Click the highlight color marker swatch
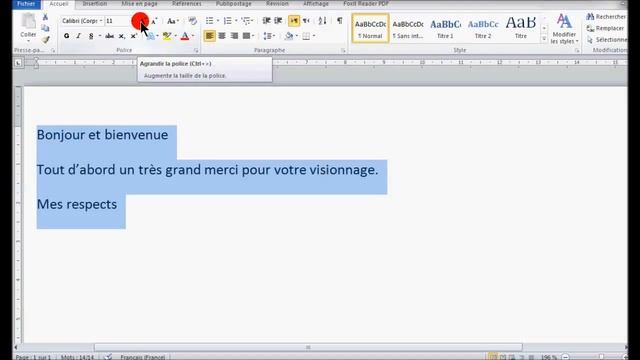The image size is (640, 360). pos(167,36)
